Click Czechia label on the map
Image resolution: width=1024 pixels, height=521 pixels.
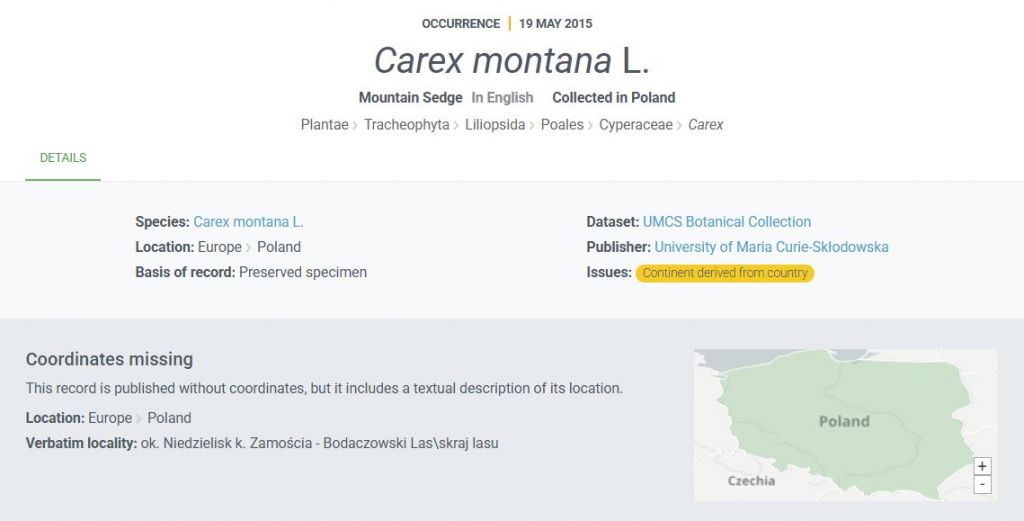coord(751,481)
